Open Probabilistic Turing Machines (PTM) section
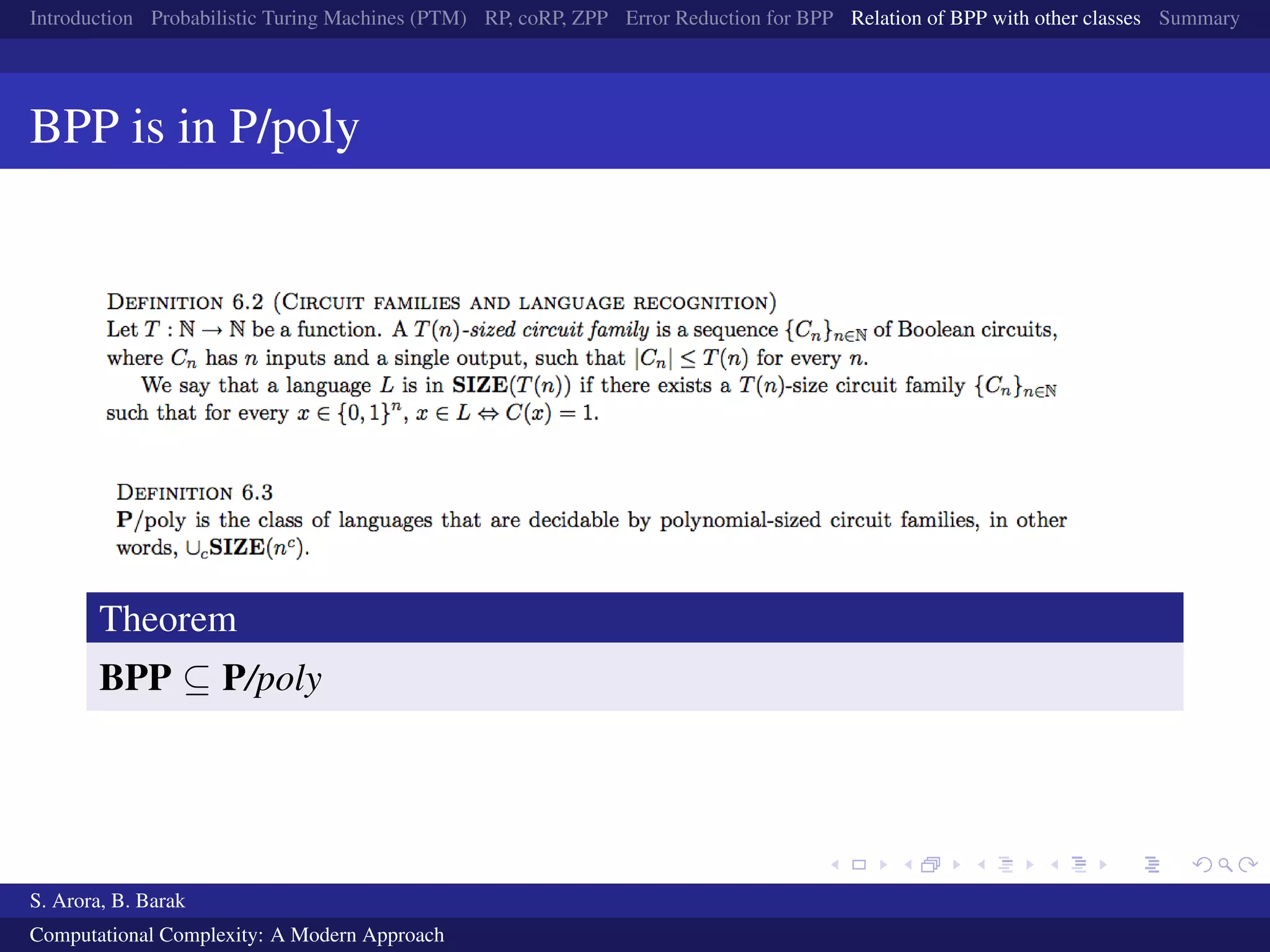 309,18
